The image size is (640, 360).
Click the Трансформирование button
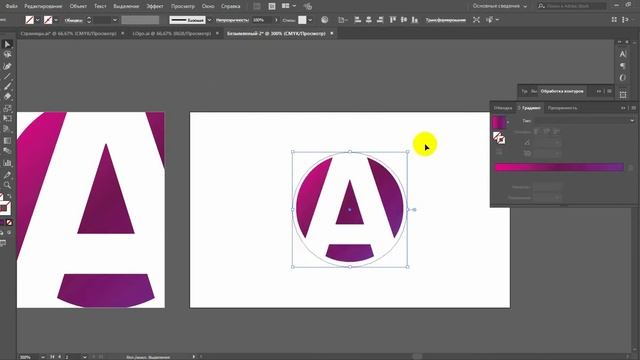coord(445,20)
